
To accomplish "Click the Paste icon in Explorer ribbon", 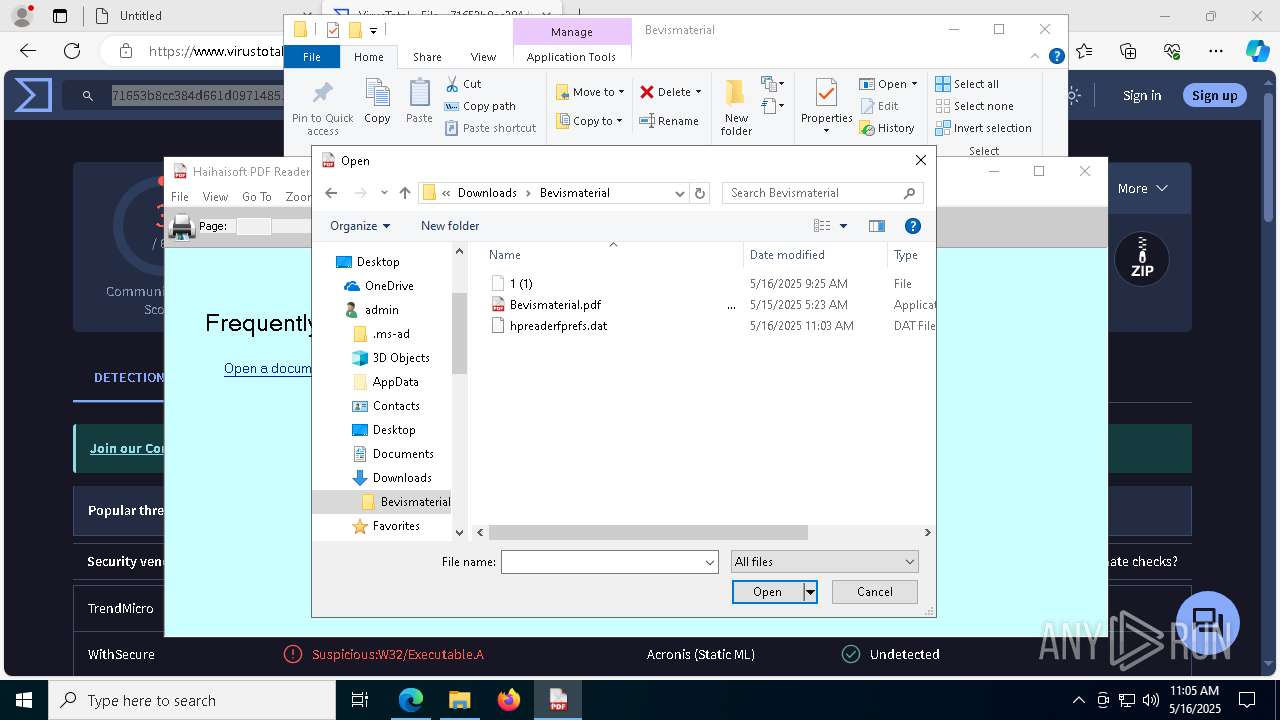I will point(419,101).
